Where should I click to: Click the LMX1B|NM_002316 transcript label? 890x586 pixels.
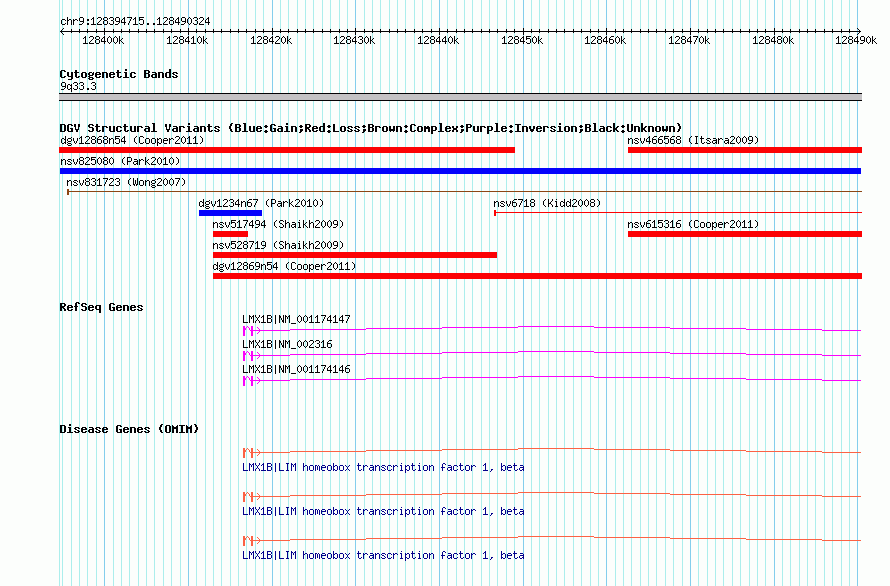click(x=287, y=344)
